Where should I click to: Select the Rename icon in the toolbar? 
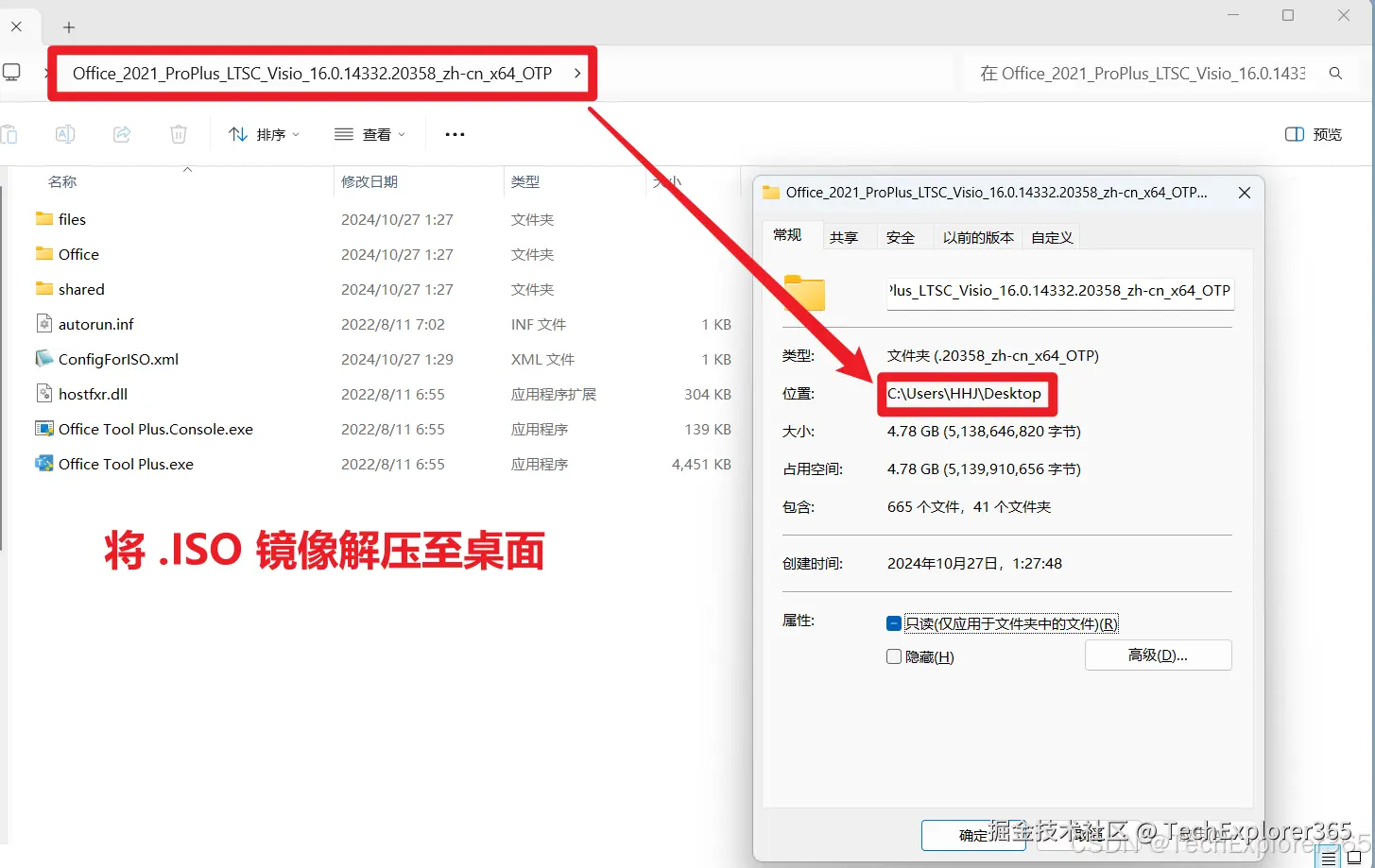point(65,133)
